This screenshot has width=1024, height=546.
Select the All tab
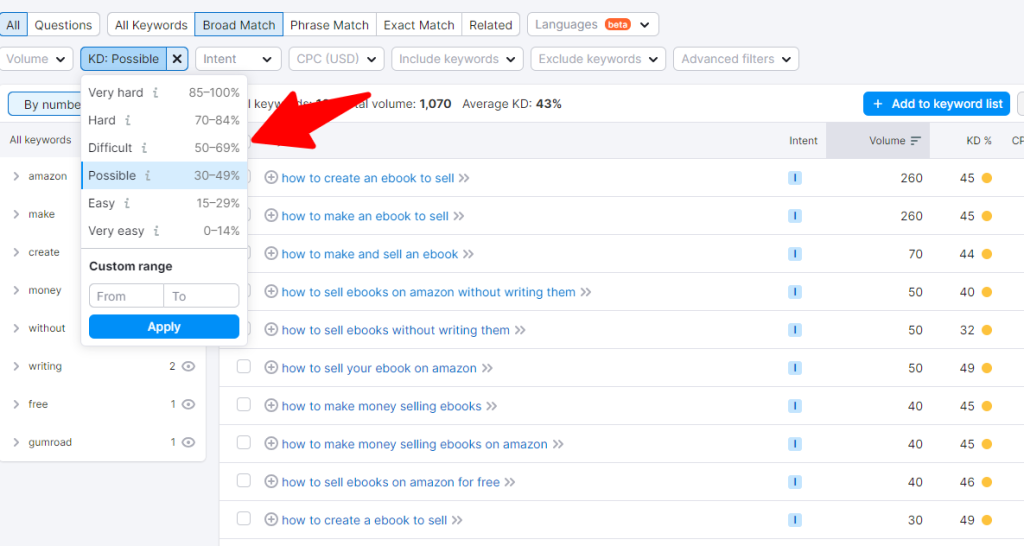(x=13, y=25)
